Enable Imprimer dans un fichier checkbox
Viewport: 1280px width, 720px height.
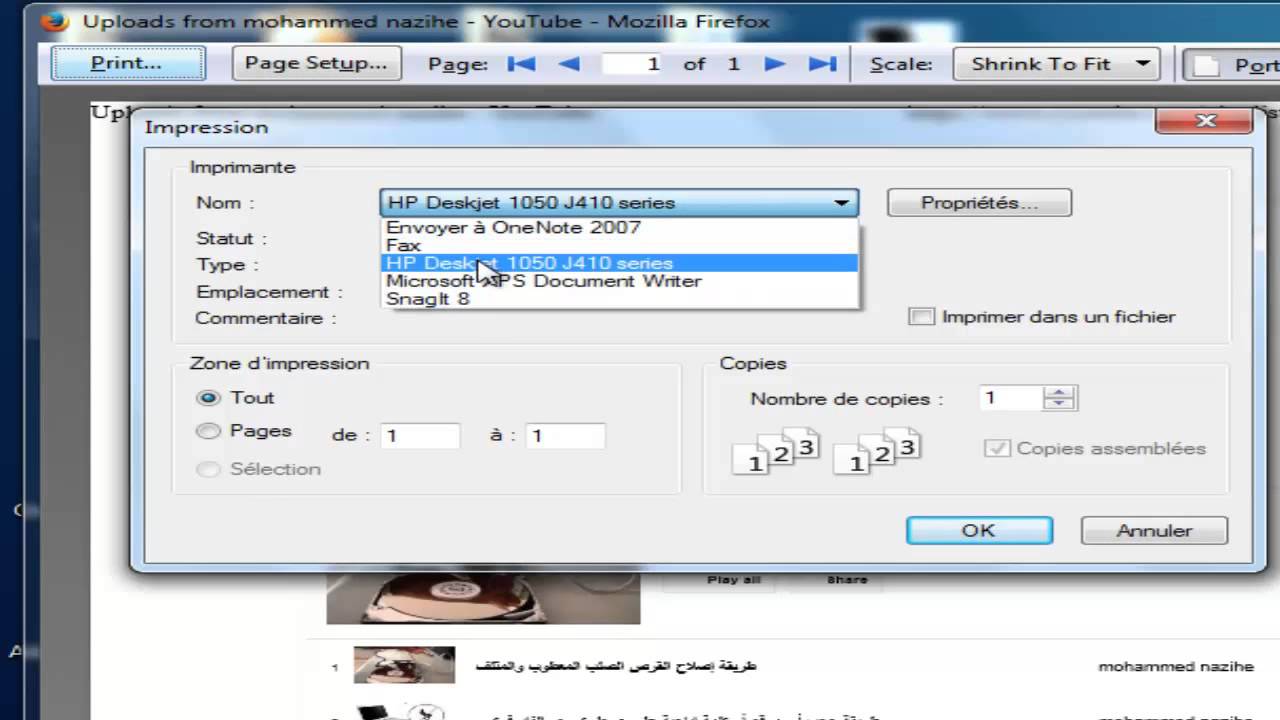[921, 317]
